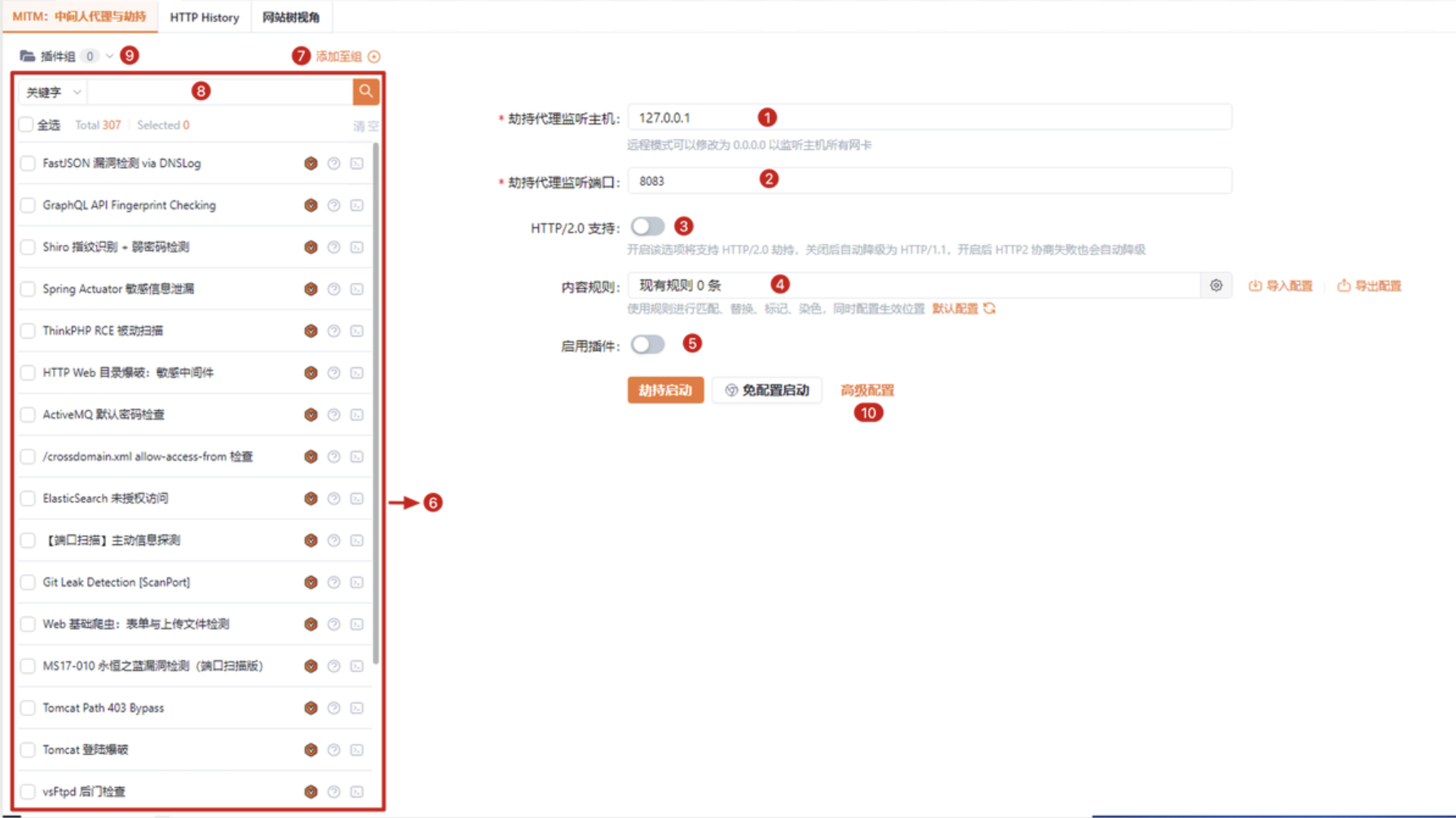Click help icon for ElasticSearch plugin row
This screenshot has width=1456, height=818.
click(333, 499)
